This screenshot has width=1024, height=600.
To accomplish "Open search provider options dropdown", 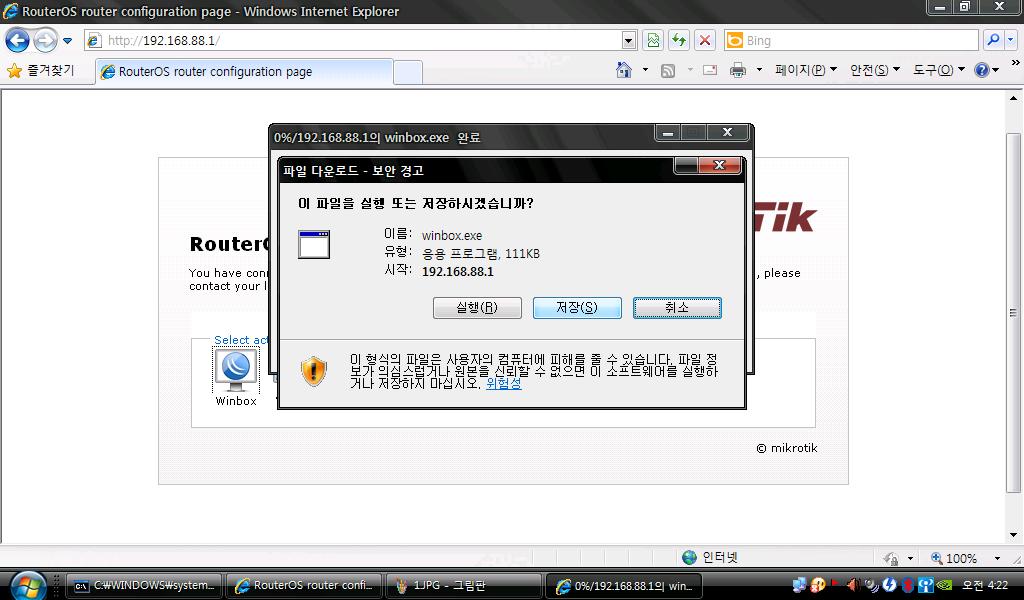I will 1010,40.
